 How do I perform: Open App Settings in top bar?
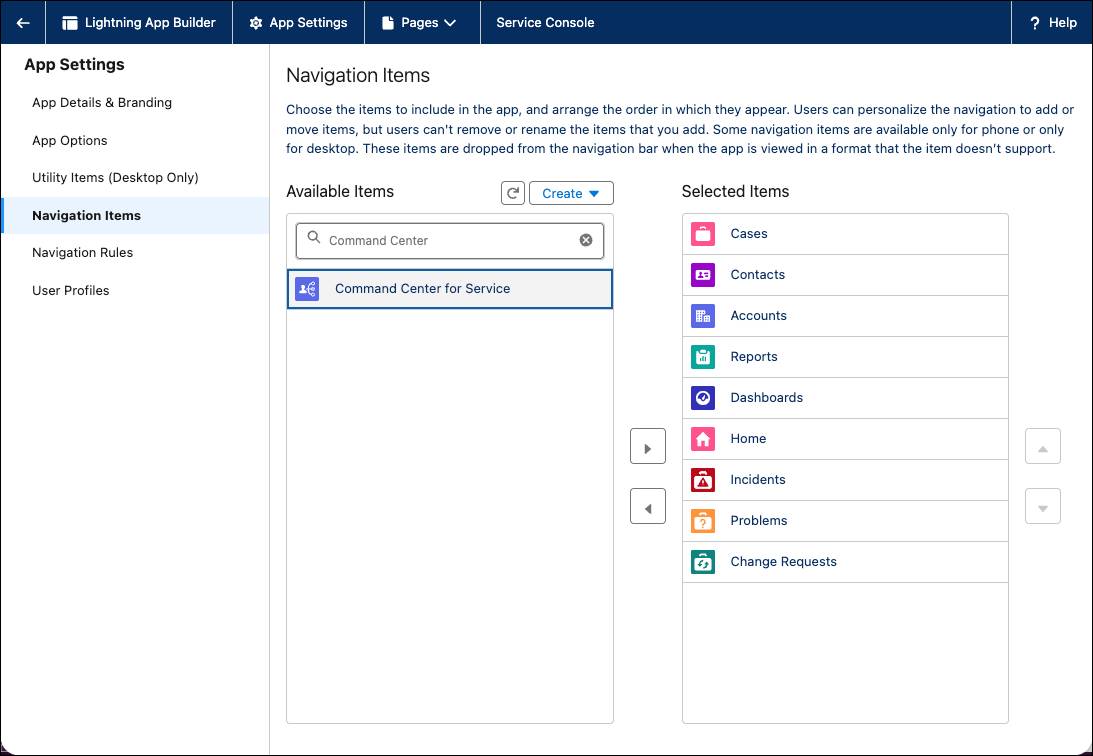[298, 23]
